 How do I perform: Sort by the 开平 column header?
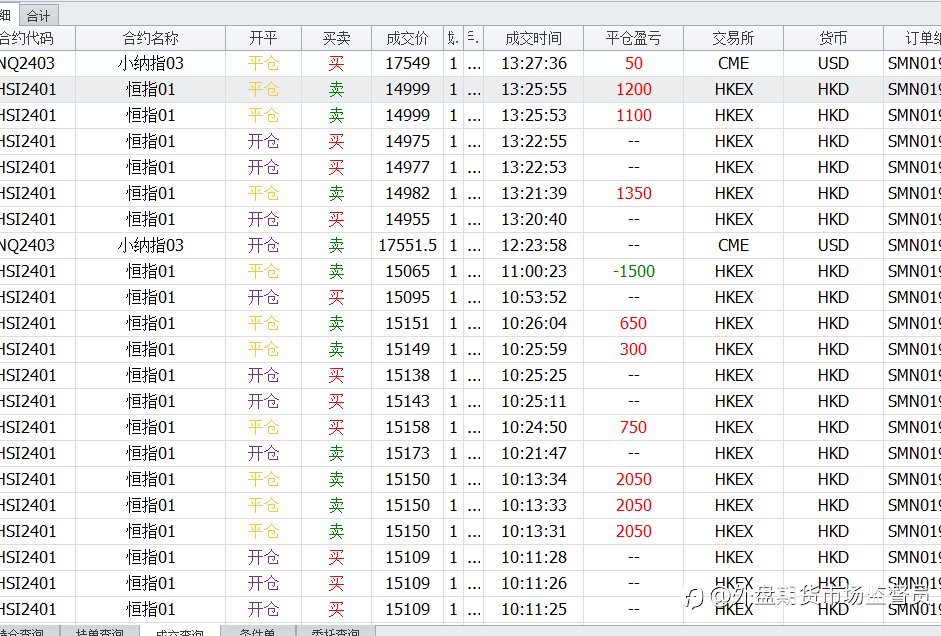(263, 38)
